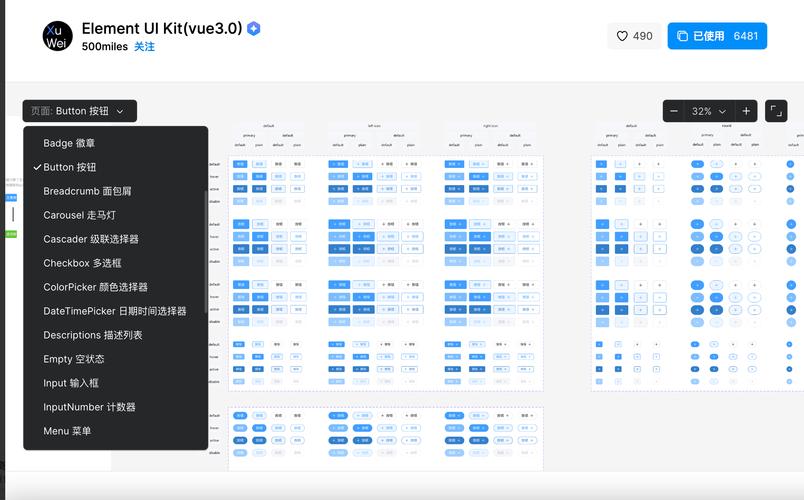Screen dimensions: 804x500
Task: Open the 32% zoom level dropdown
Action: click(x=709, y=111)
